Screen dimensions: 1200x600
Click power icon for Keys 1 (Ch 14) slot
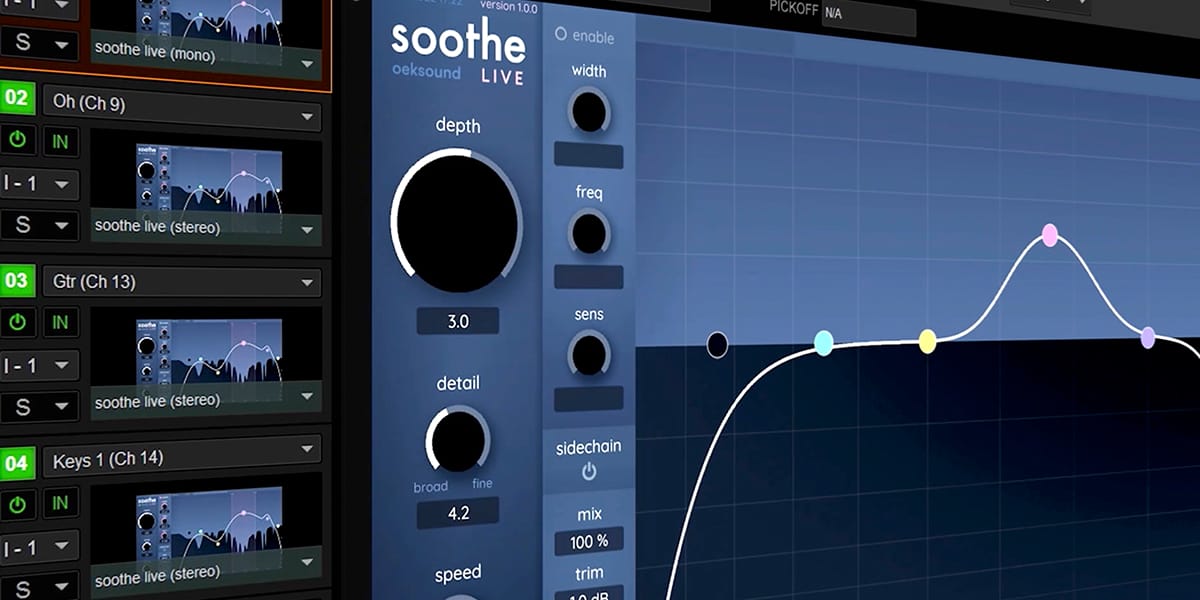[17, 502]
